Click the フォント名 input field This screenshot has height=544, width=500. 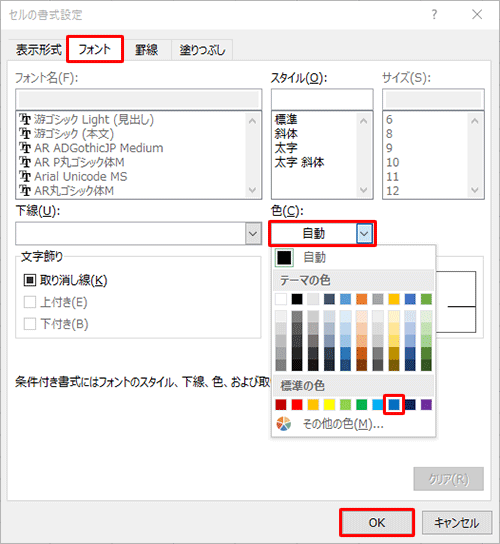[138, 100]
